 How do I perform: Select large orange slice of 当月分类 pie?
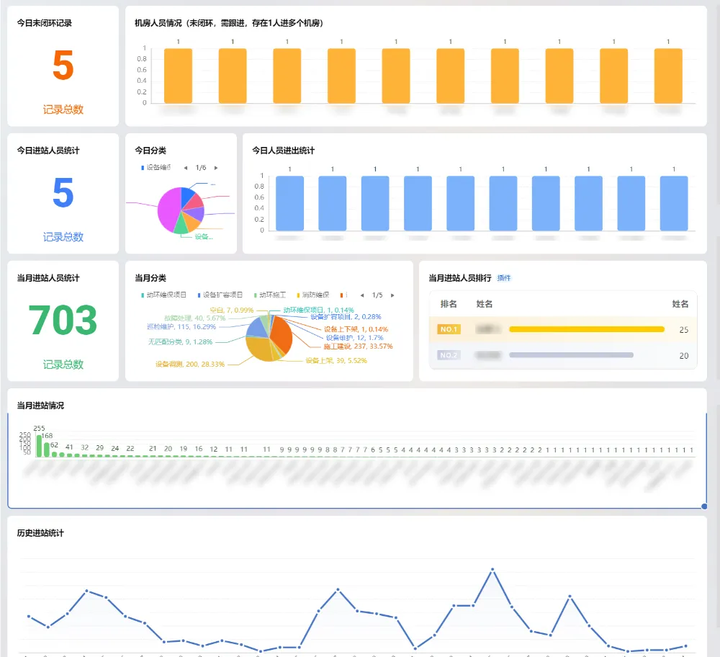point(282,337)
